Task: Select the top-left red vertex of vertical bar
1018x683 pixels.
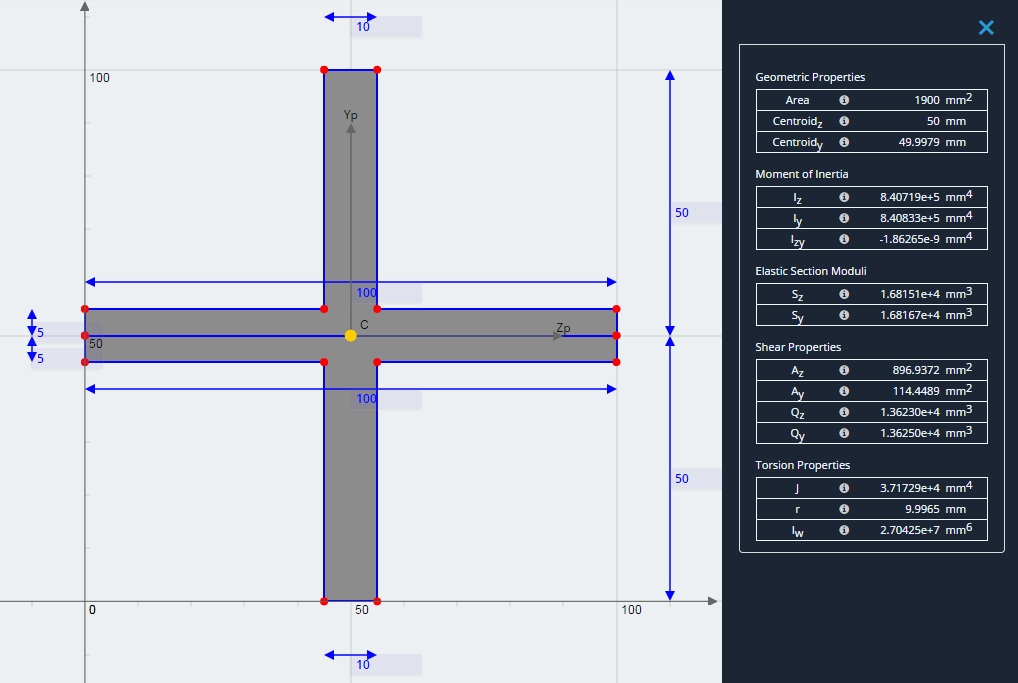Action: 324,69
